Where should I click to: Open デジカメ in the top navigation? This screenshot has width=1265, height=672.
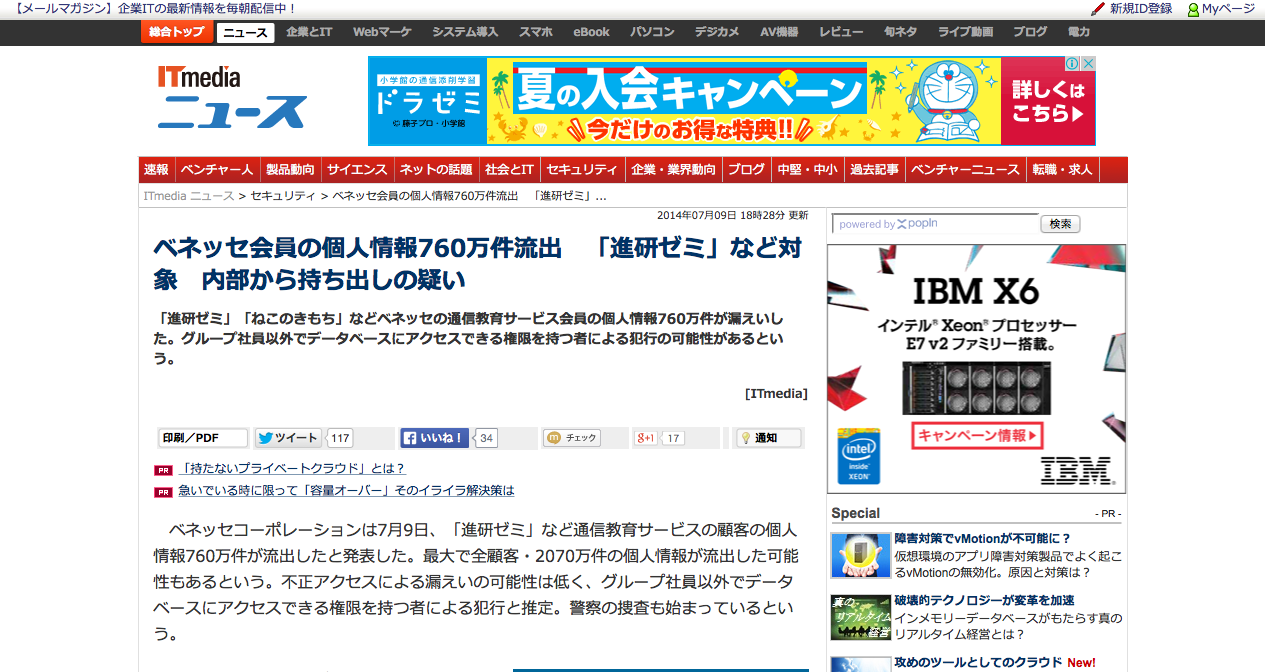[x=717, y=32]
